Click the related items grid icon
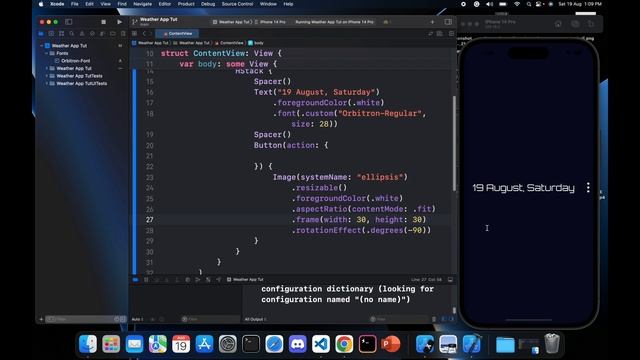The height and width of the screenshot is (360, 640). (x=135, y=33)
